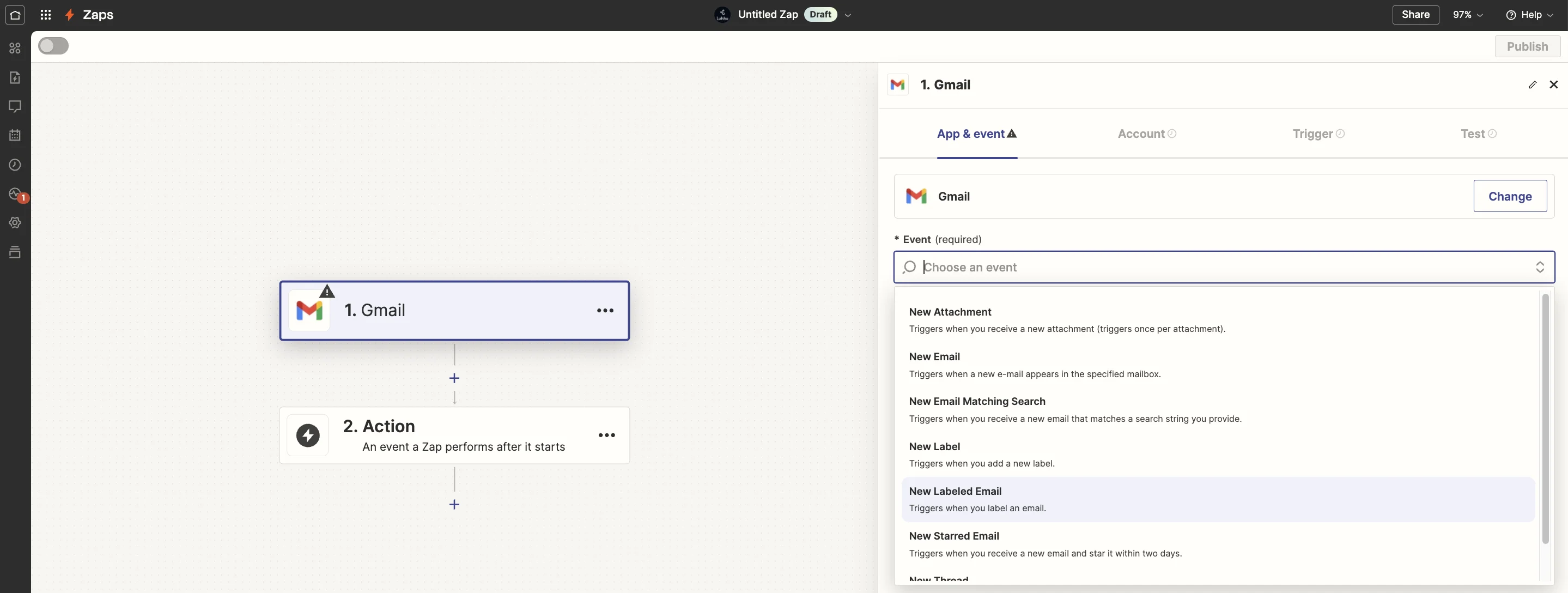Expand the Untitled Zap title chevron
1568x593 pixels.
pyautogui.click(x=848, y=15)
